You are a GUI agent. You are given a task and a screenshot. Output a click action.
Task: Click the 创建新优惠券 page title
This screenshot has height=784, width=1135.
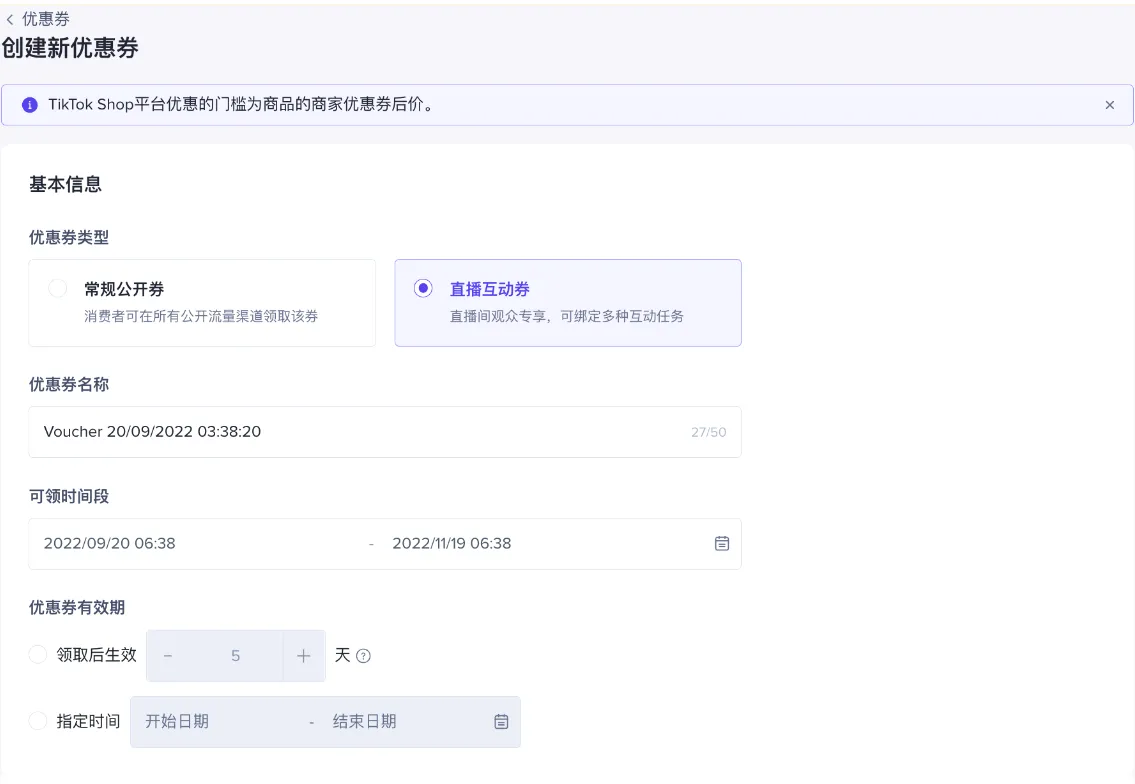click(70, 48)
